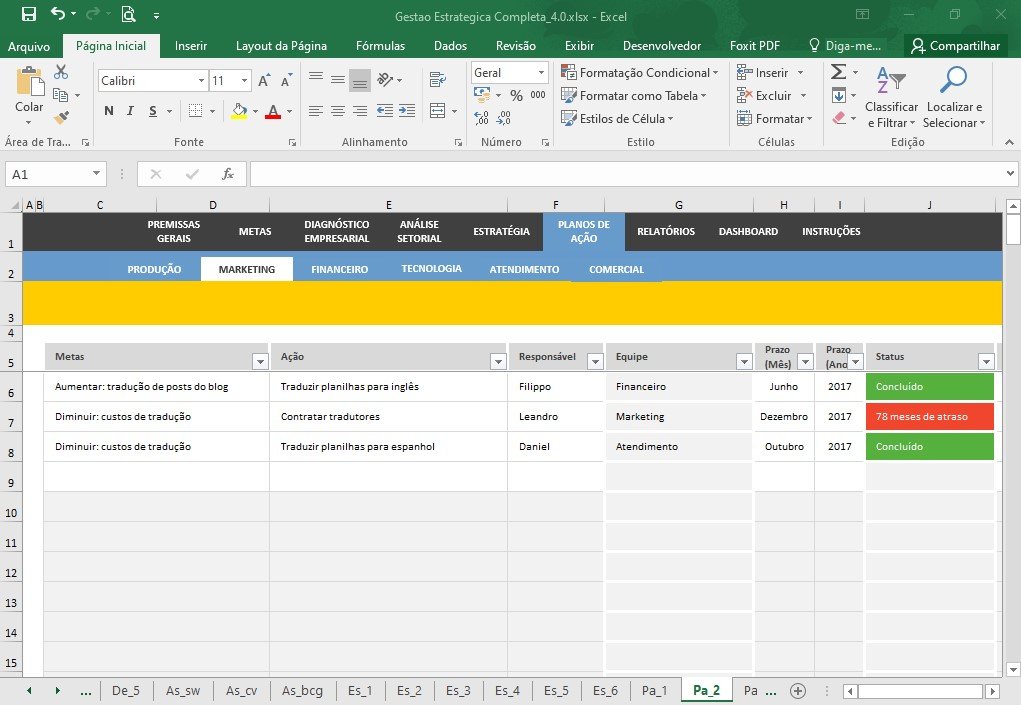Open the Calibri font name dropdown
Viewport: 1021px width, 705px height.
[201, 81]
